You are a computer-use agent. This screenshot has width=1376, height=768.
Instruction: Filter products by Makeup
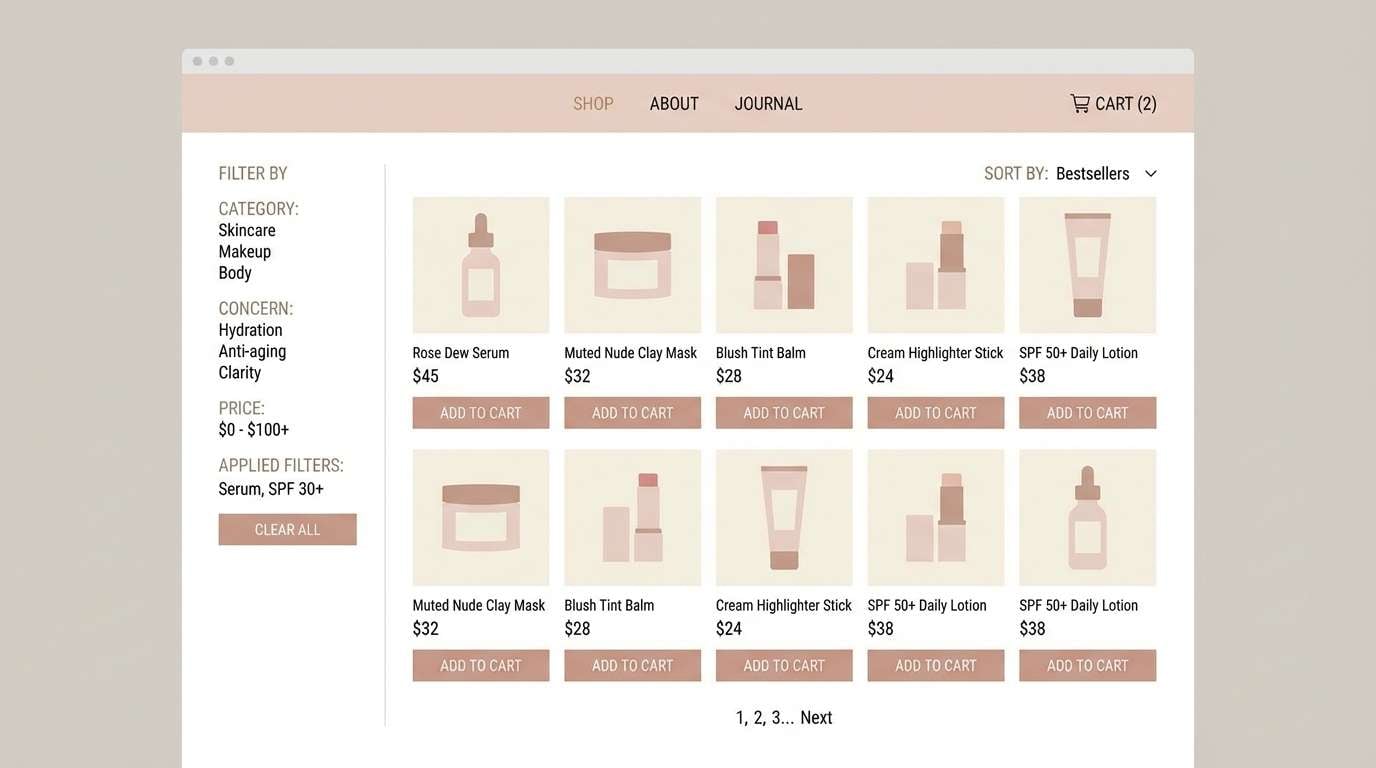(x=244, y=251)
